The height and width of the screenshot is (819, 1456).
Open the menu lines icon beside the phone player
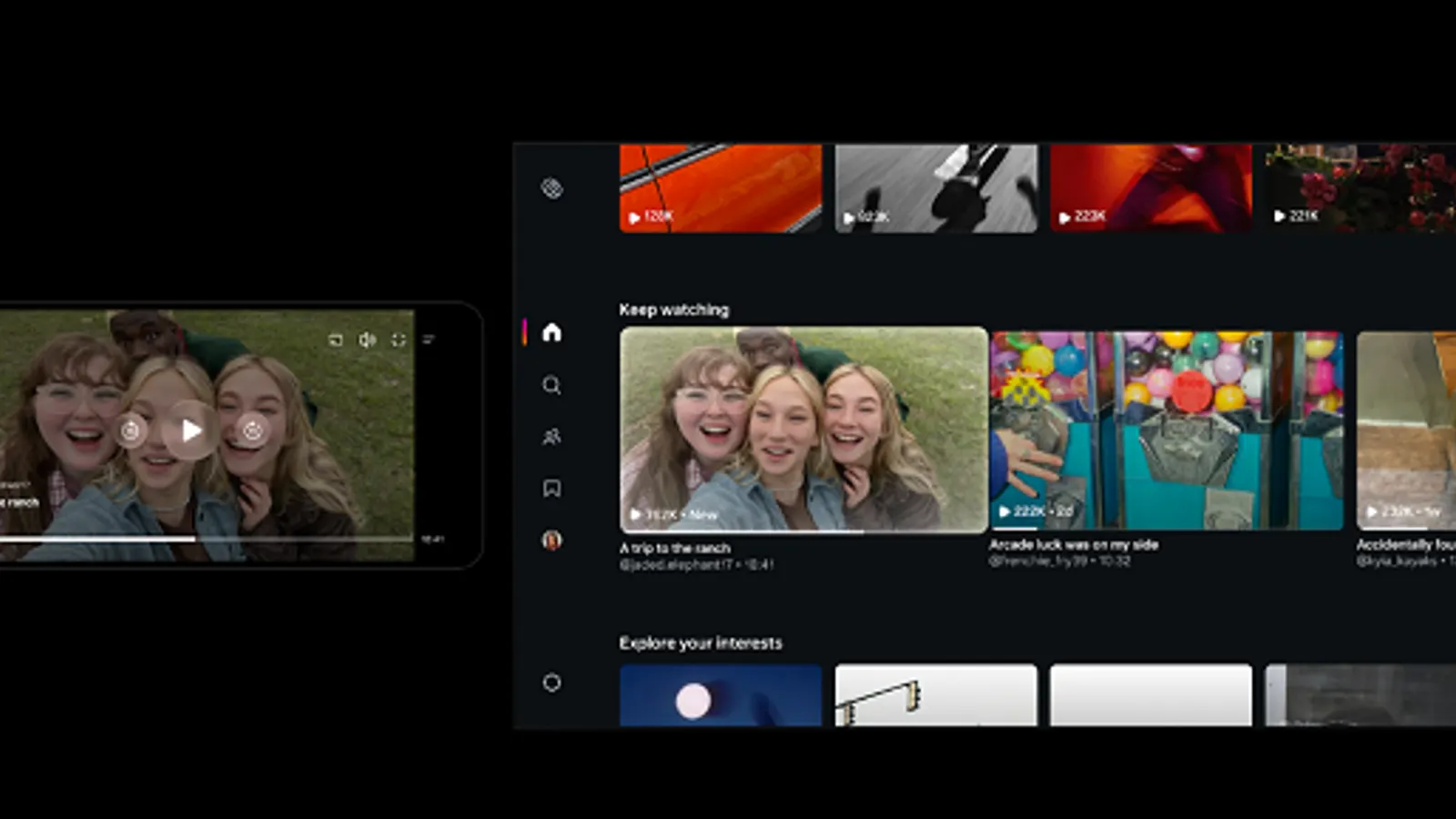[x=429, y=339]
